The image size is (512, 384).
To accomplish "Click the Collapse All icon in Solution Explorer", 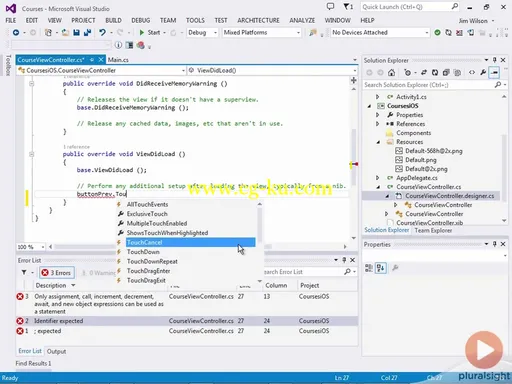I will tap(446, 72).
